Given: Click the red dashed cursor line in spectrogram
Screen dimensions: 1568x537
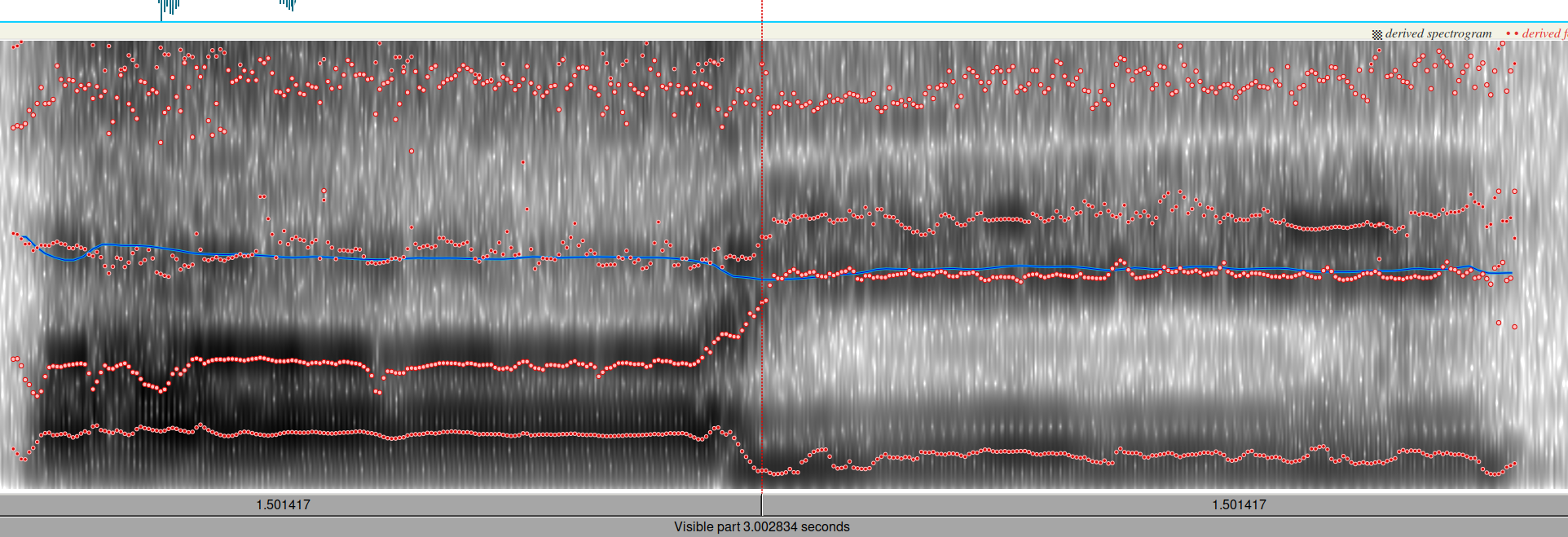Looking at the screenshot, I should pos(762,163).
